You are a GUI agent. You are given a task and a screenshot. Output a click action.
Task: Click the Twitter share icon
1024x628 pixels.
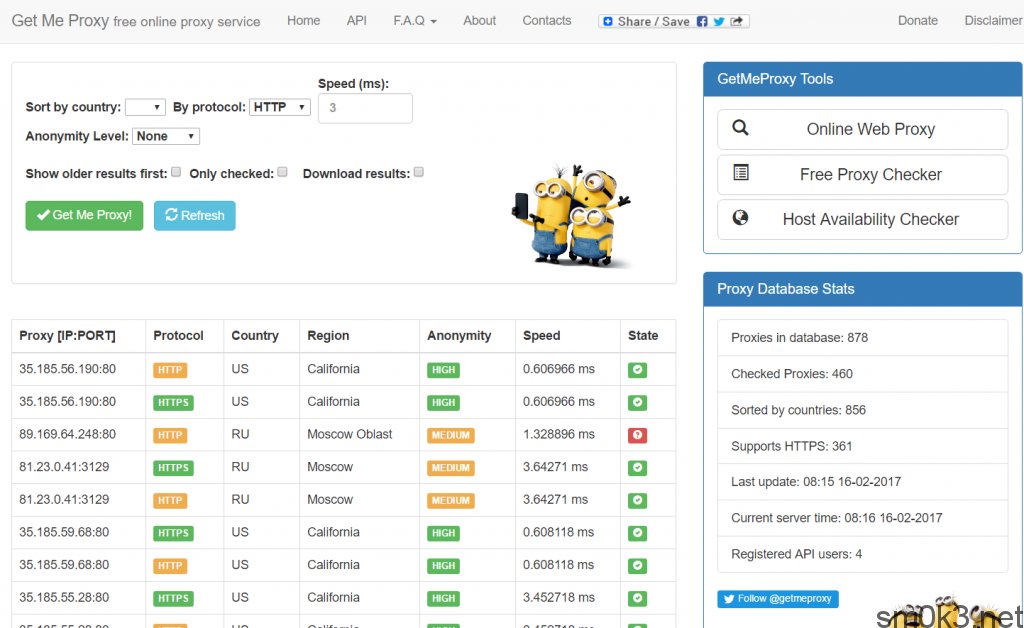pos(719,22)
